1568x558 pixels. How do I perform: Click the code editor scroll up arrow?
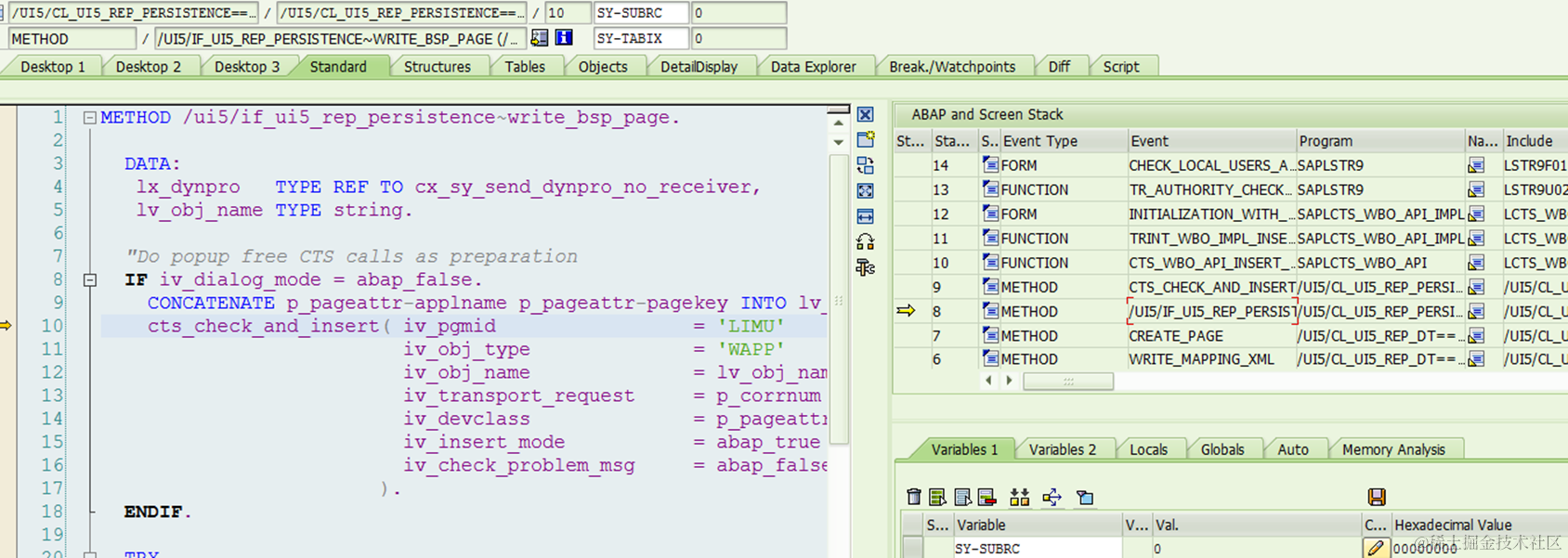point(839,123)
